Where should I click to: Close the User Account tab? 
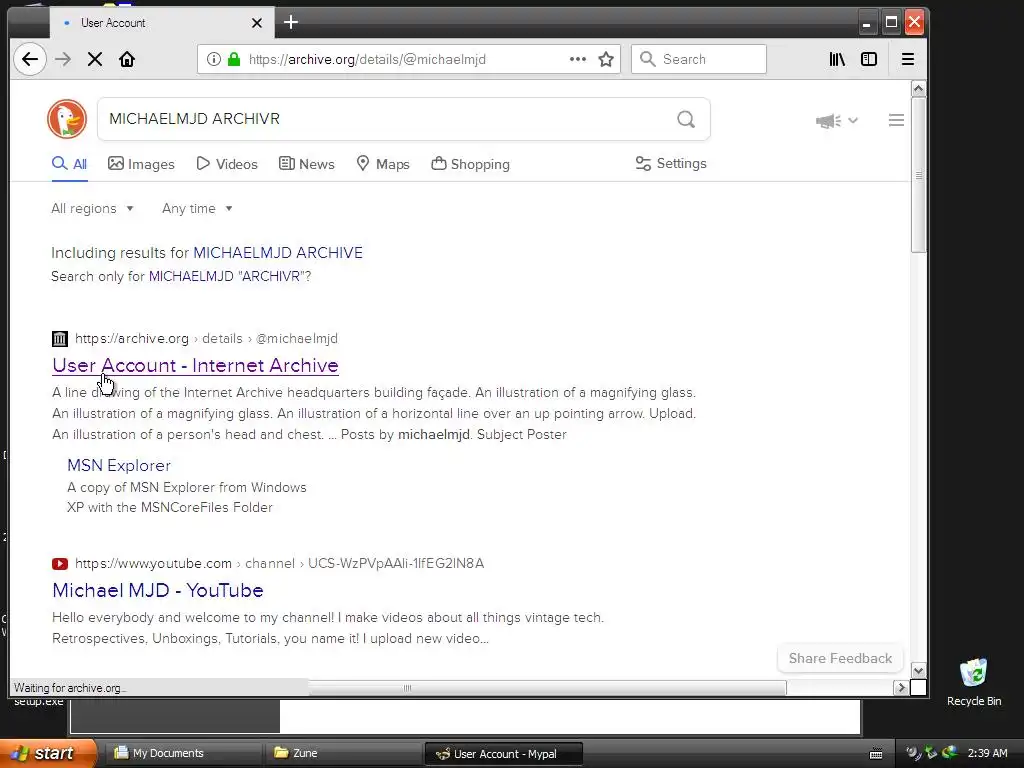click(257, 23)
